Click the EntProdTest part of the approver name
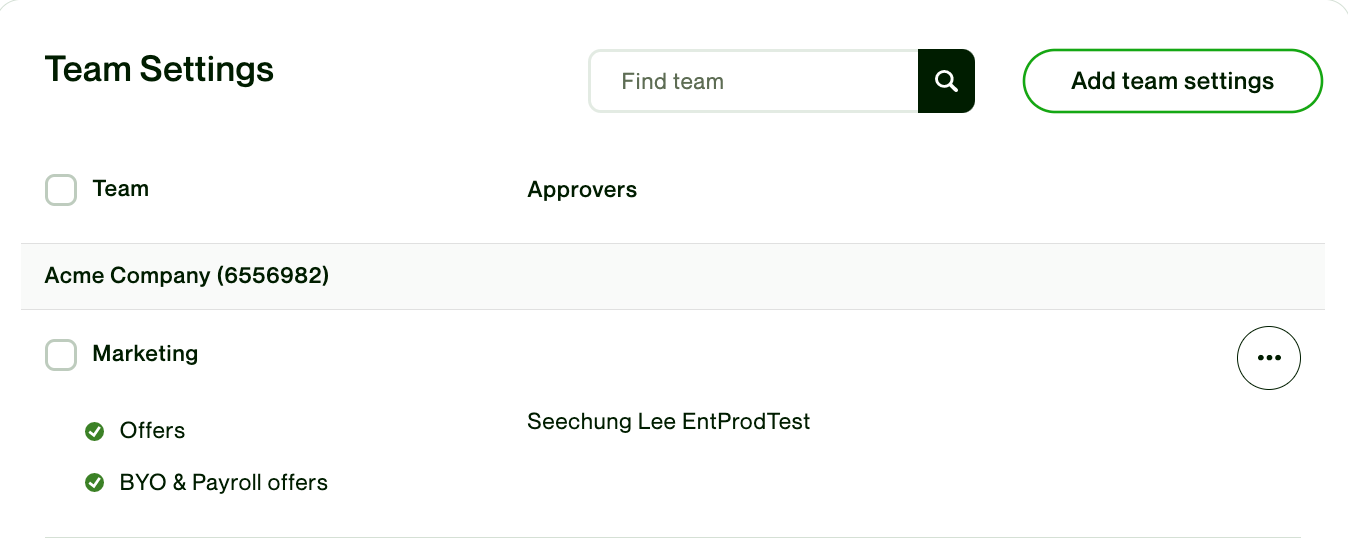This screenshot has height=538, width=1348. [x=746, y=422]
